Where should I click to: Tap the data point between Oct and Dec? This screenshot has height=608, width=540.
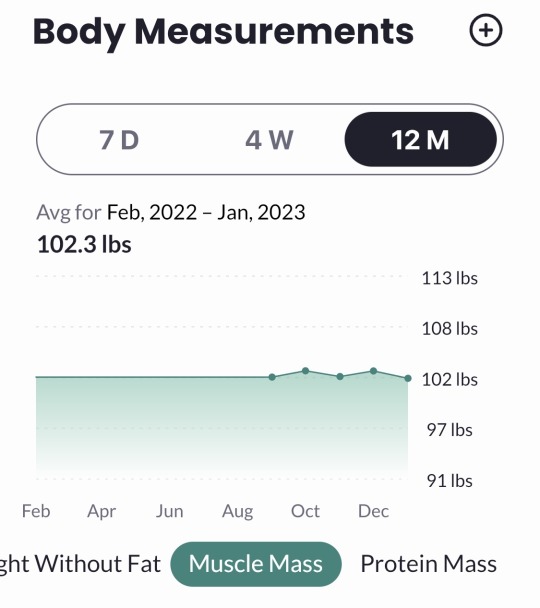(x=340, y=377)
